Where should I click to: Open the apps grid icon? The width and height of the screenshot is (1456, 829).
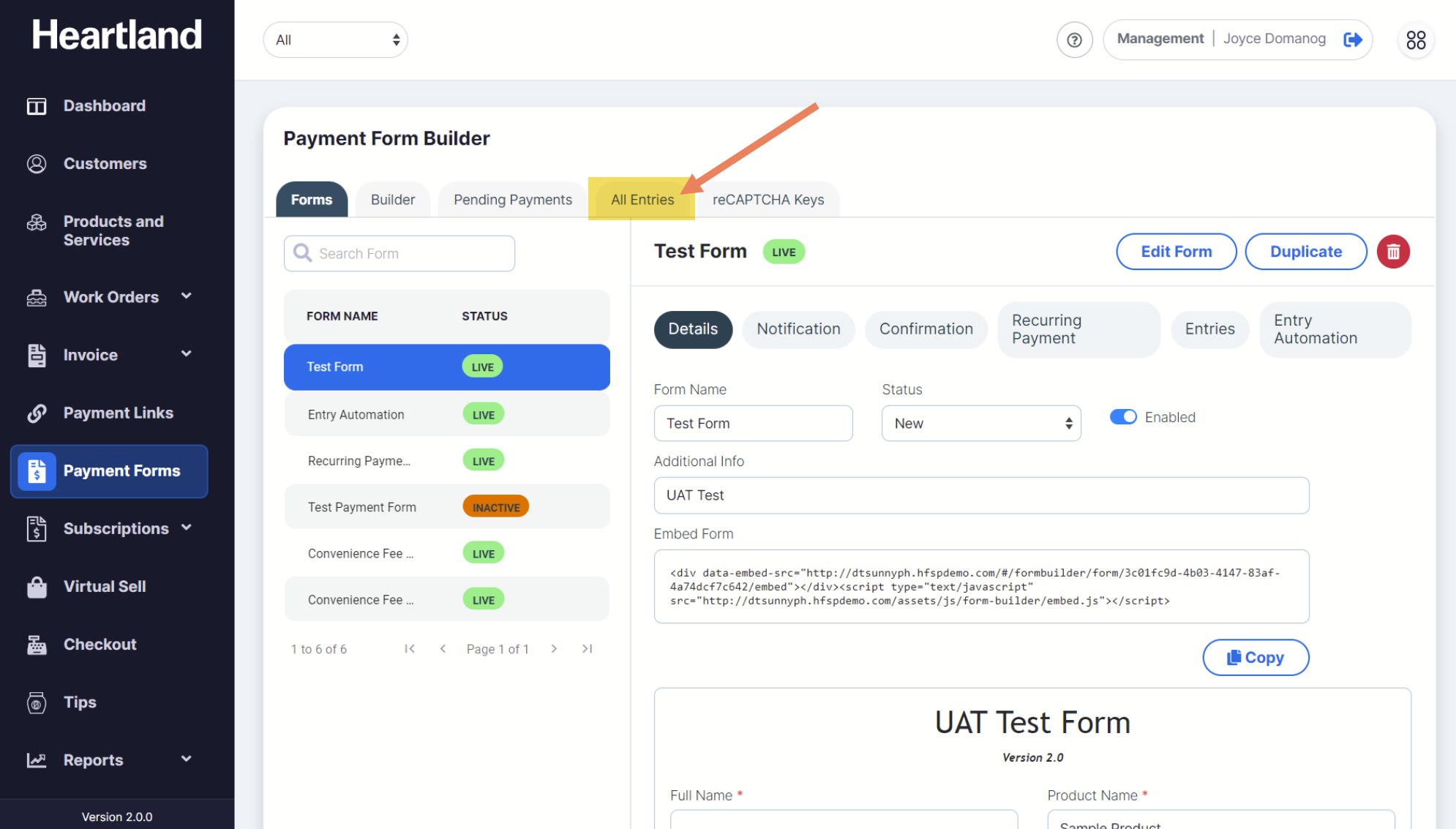(1416, 40)
